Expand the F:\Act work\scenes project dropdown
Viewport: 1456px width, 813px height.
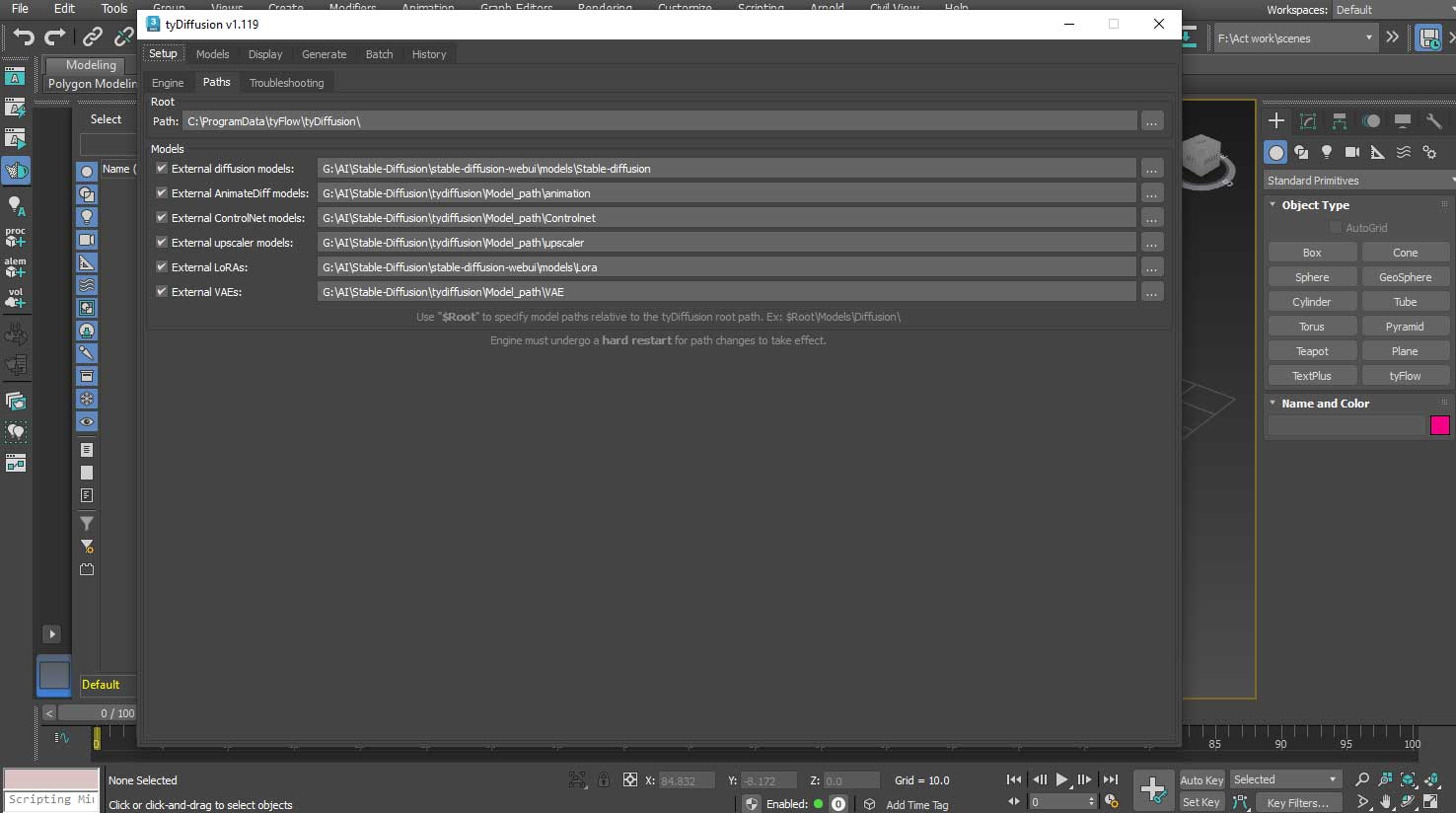1368,37
